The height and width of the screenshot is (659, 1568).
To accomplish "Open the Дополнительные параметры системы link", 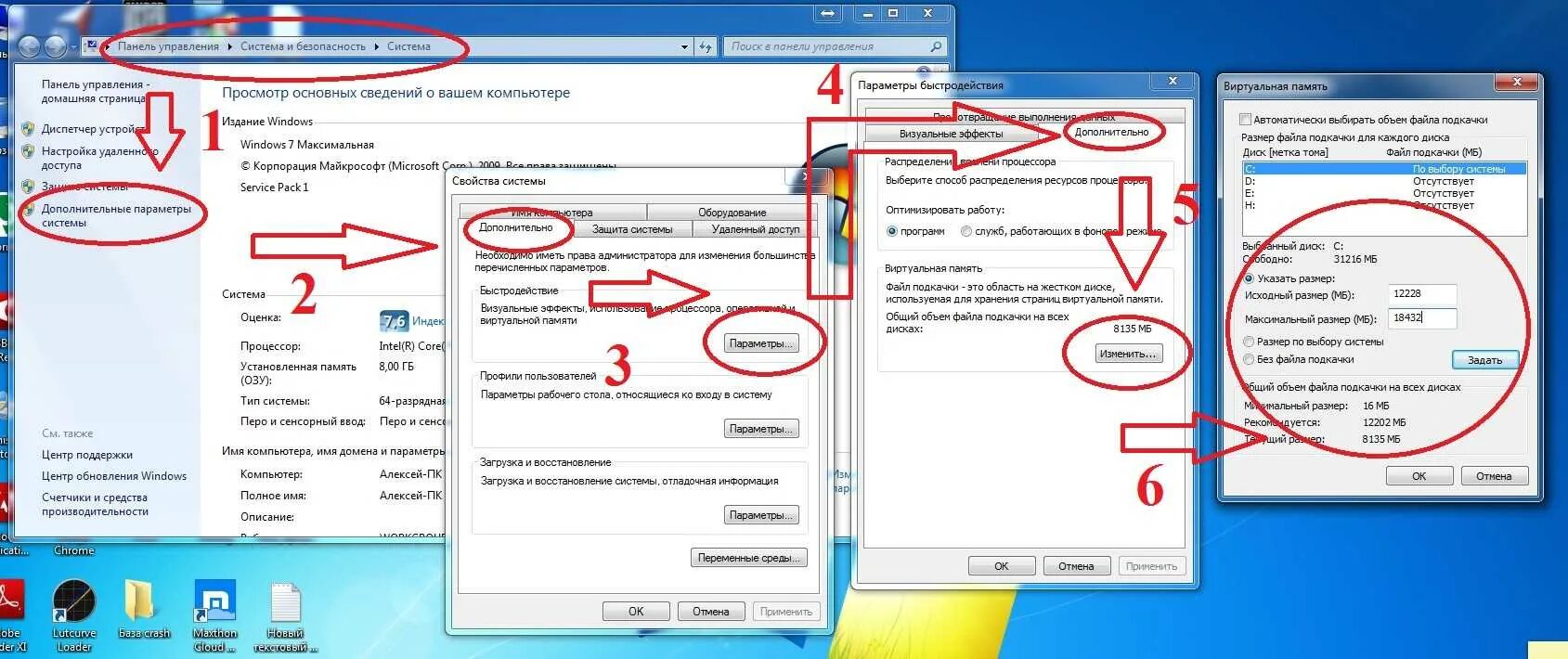I will [116, 215].
